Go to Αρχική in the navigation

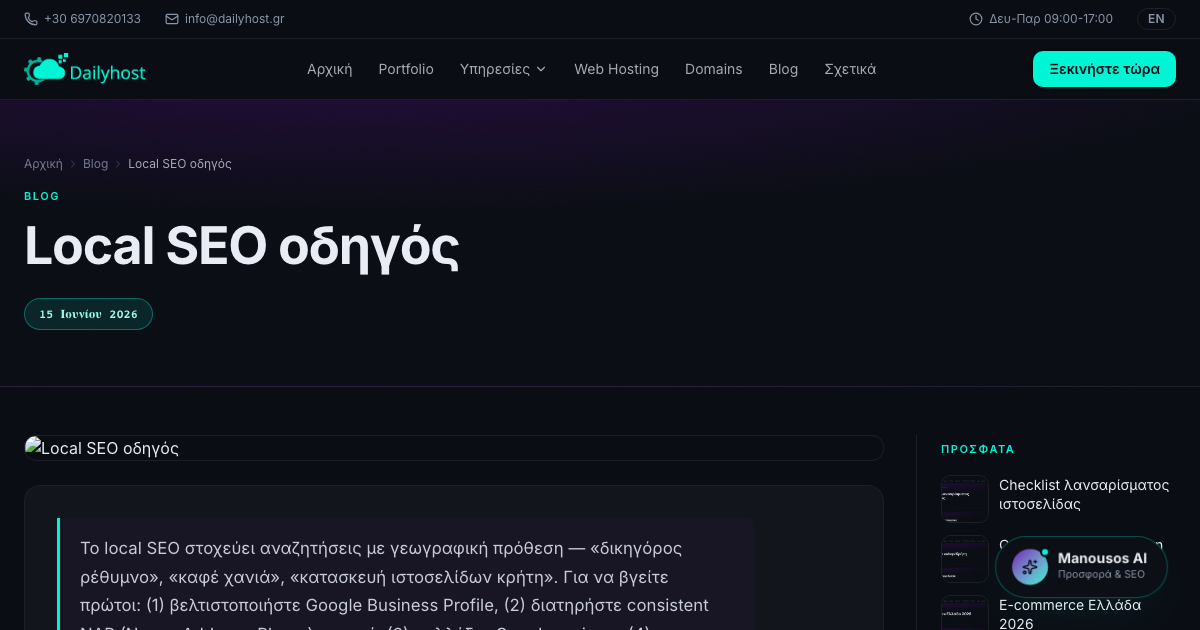[x=330, y=69]
